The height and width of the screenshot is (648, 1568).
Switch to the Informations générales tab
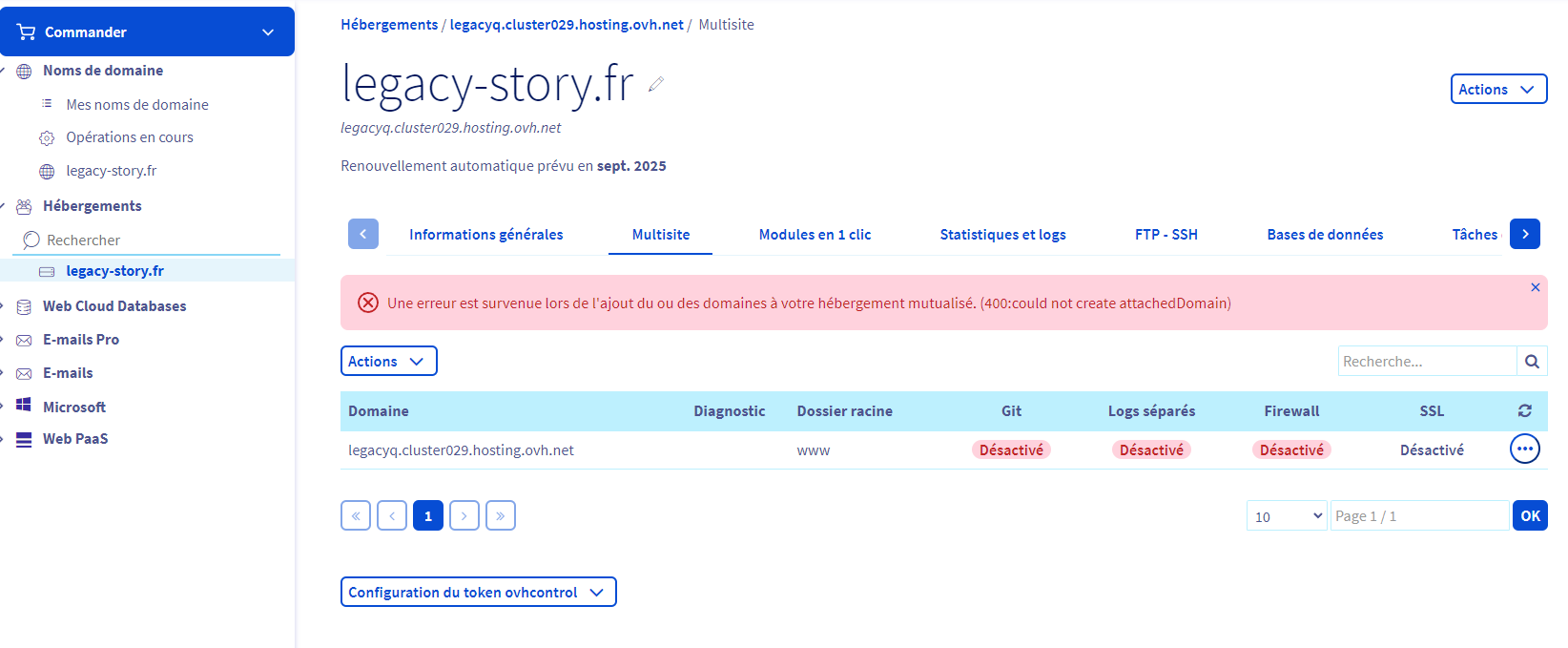tap(485, 235)
